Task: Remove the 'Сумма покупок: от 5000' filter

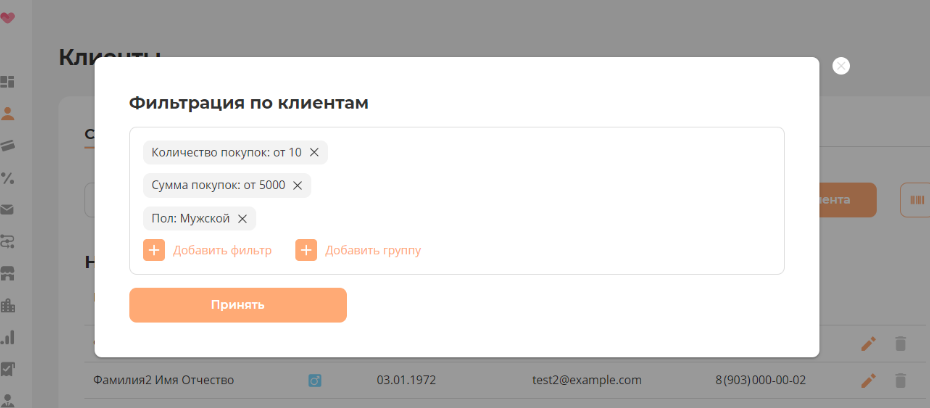Action: 298,185
